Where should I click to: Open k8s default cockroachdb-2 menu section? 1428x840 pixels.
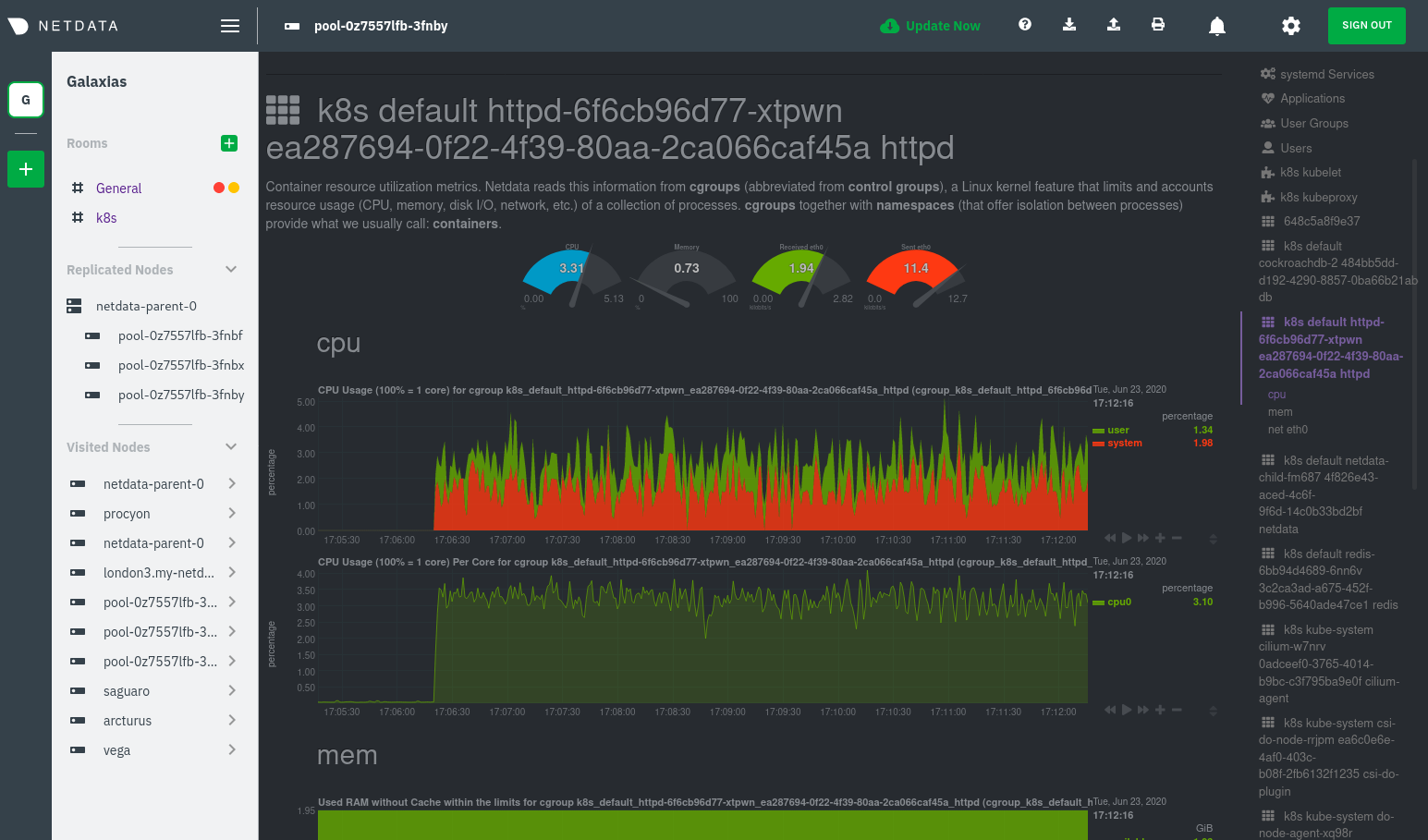(1337, 271)
